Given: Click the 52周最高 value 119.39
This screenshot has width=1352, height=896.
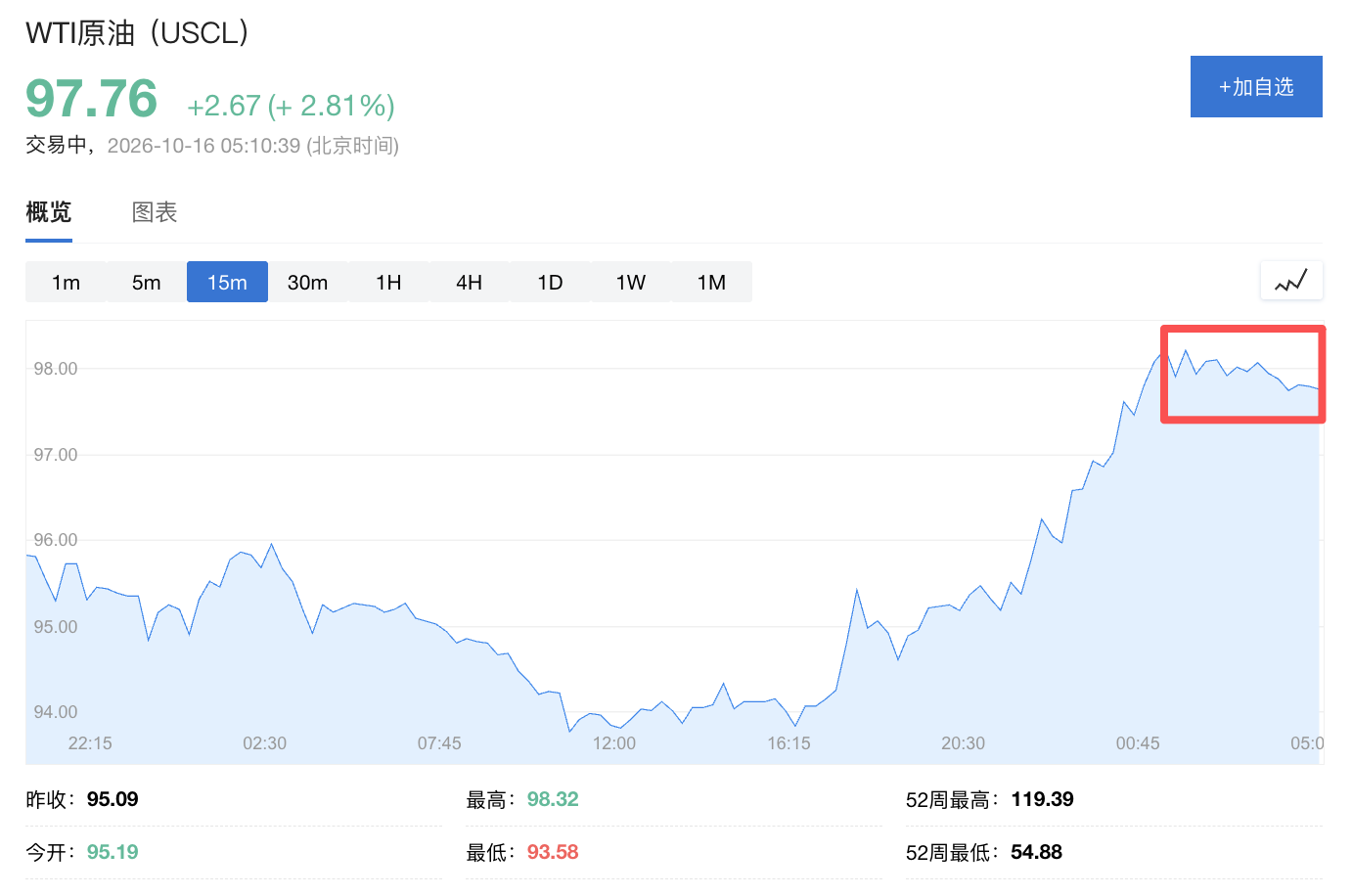Looking at the screenshot, I should coord(1042,799).
